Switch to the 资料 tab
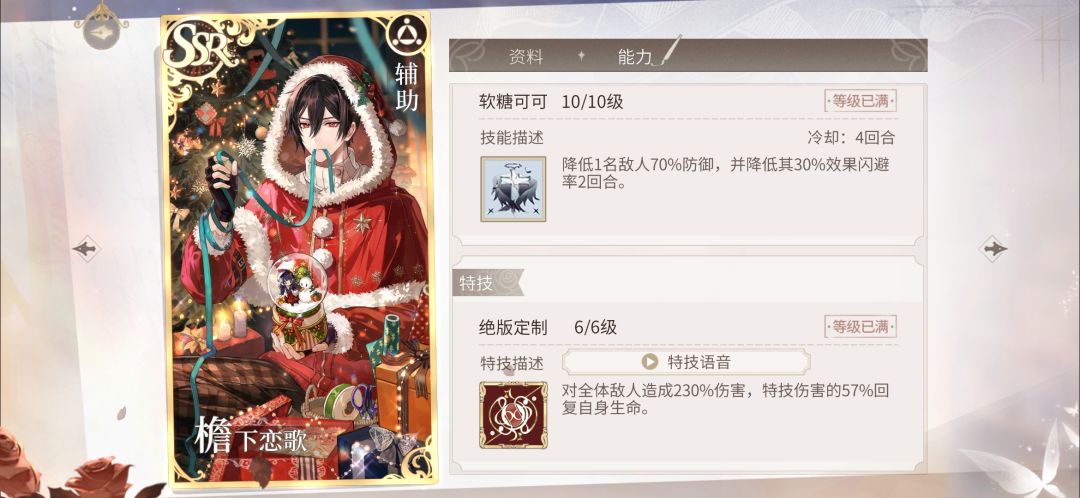The height and width of the screenshot is (498, 1080). [x=526, y=57]
